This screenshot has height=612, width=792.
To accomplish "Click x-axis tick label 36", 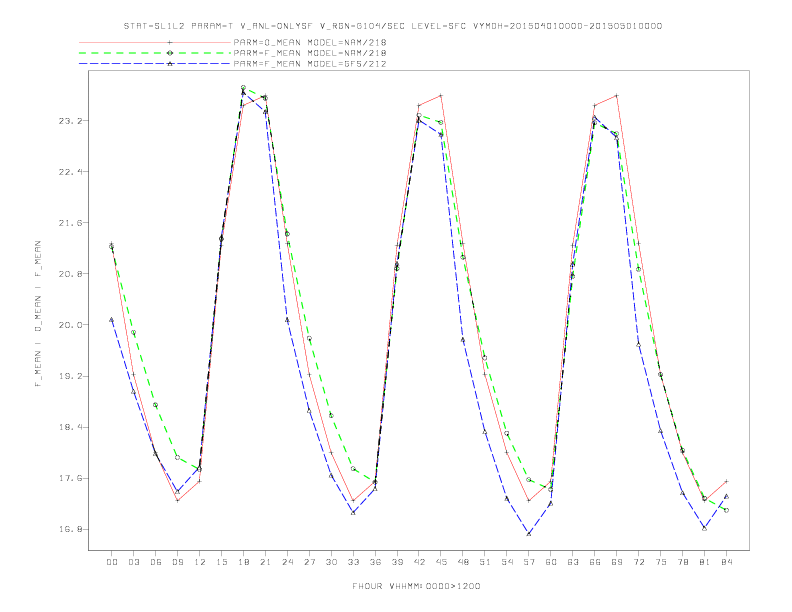I will point(375,562).
